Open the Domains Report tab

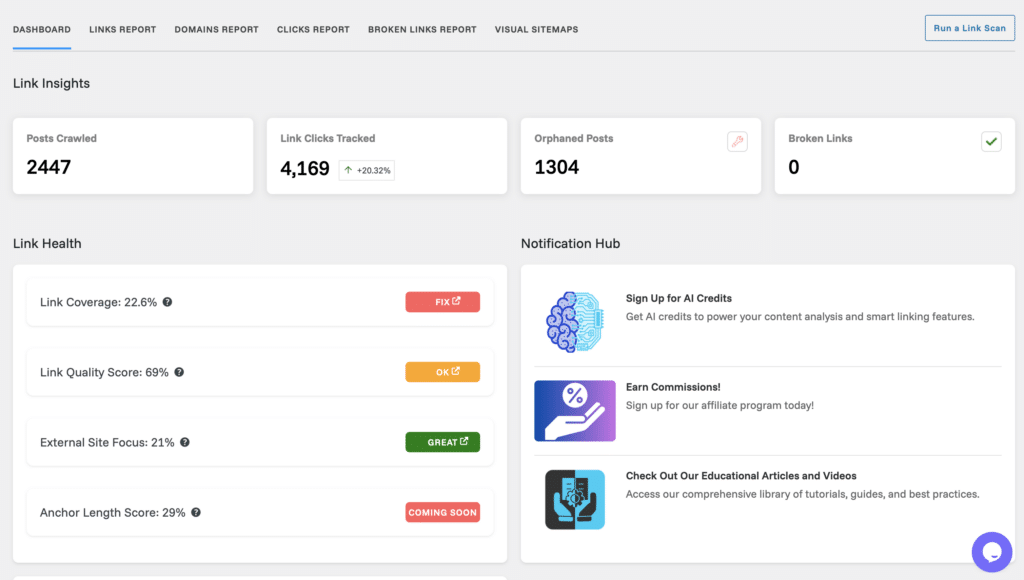pos(216,29)
